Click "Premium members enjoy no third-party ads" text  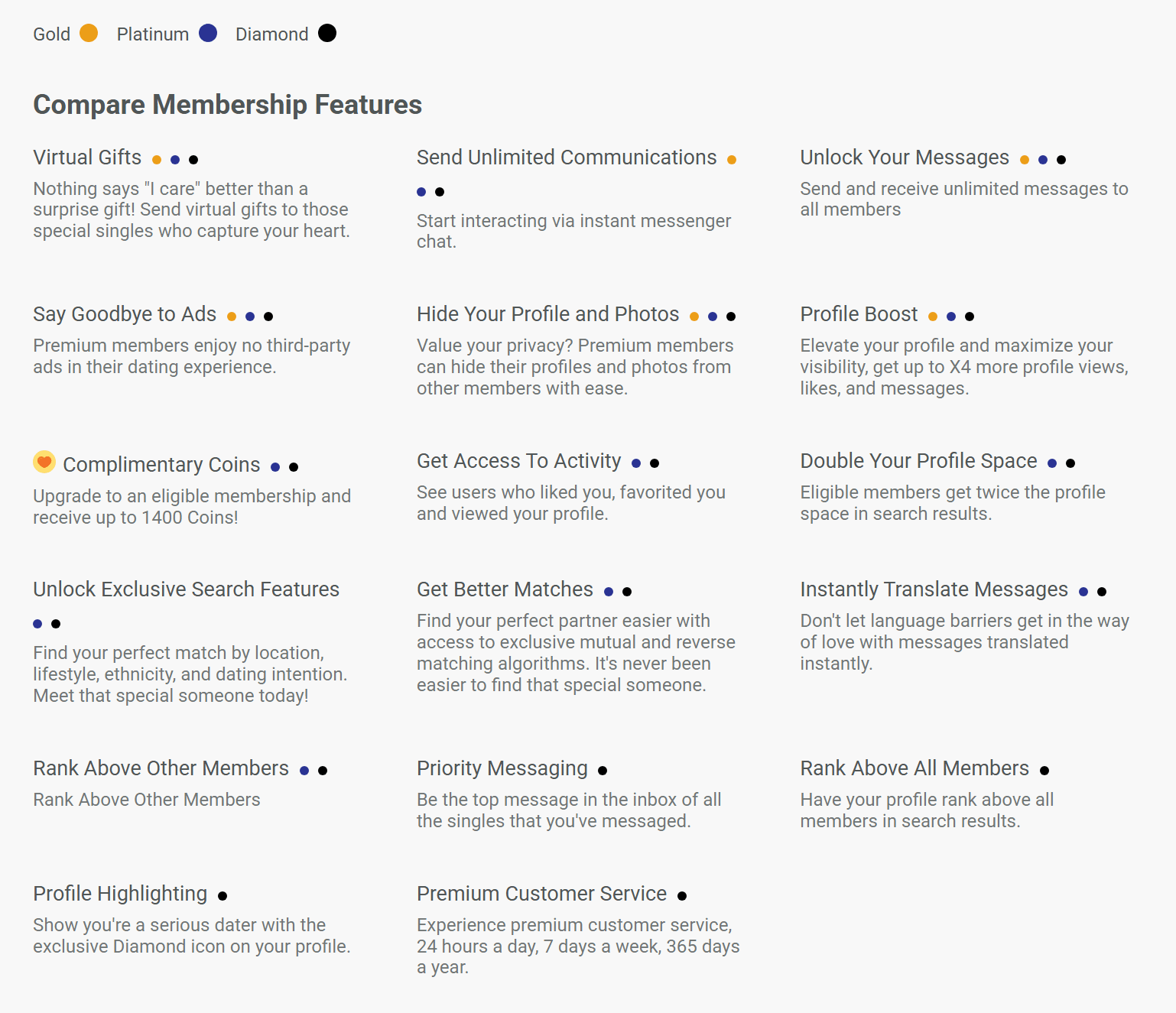(191, 356)
